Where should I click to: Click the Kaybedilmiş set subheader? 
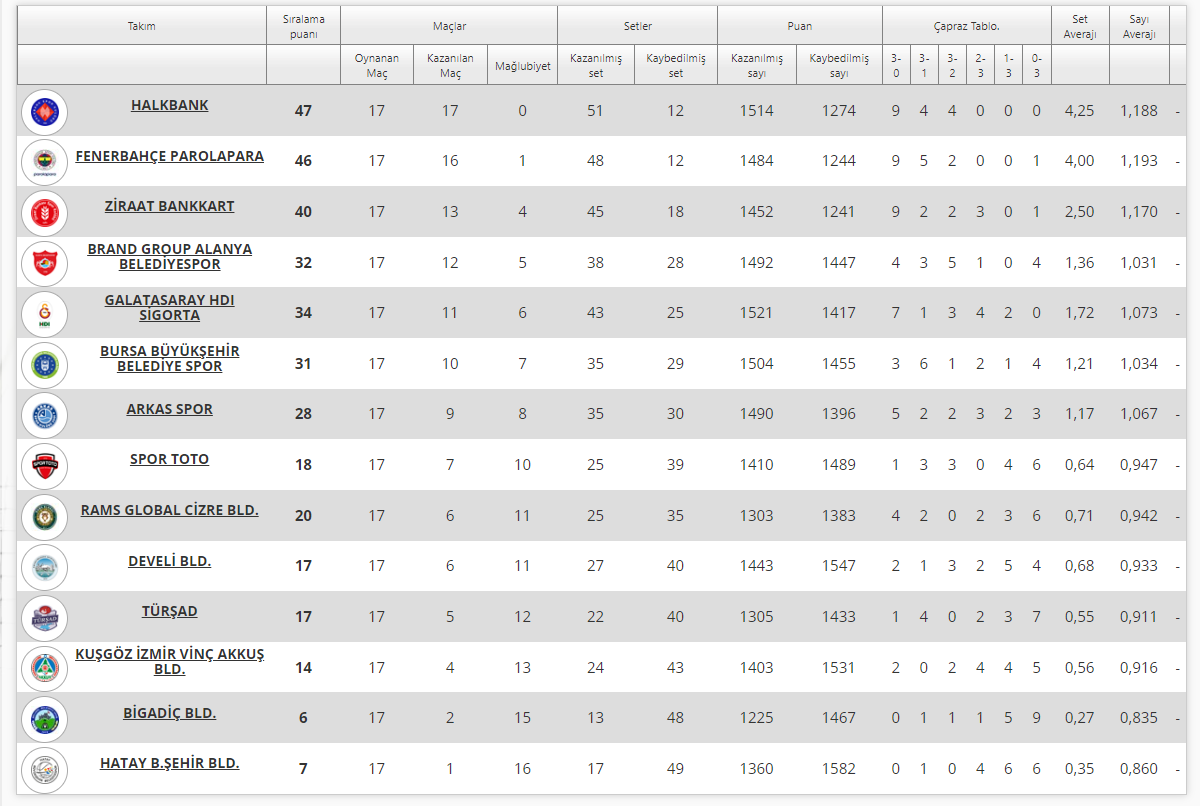(676, 65)
